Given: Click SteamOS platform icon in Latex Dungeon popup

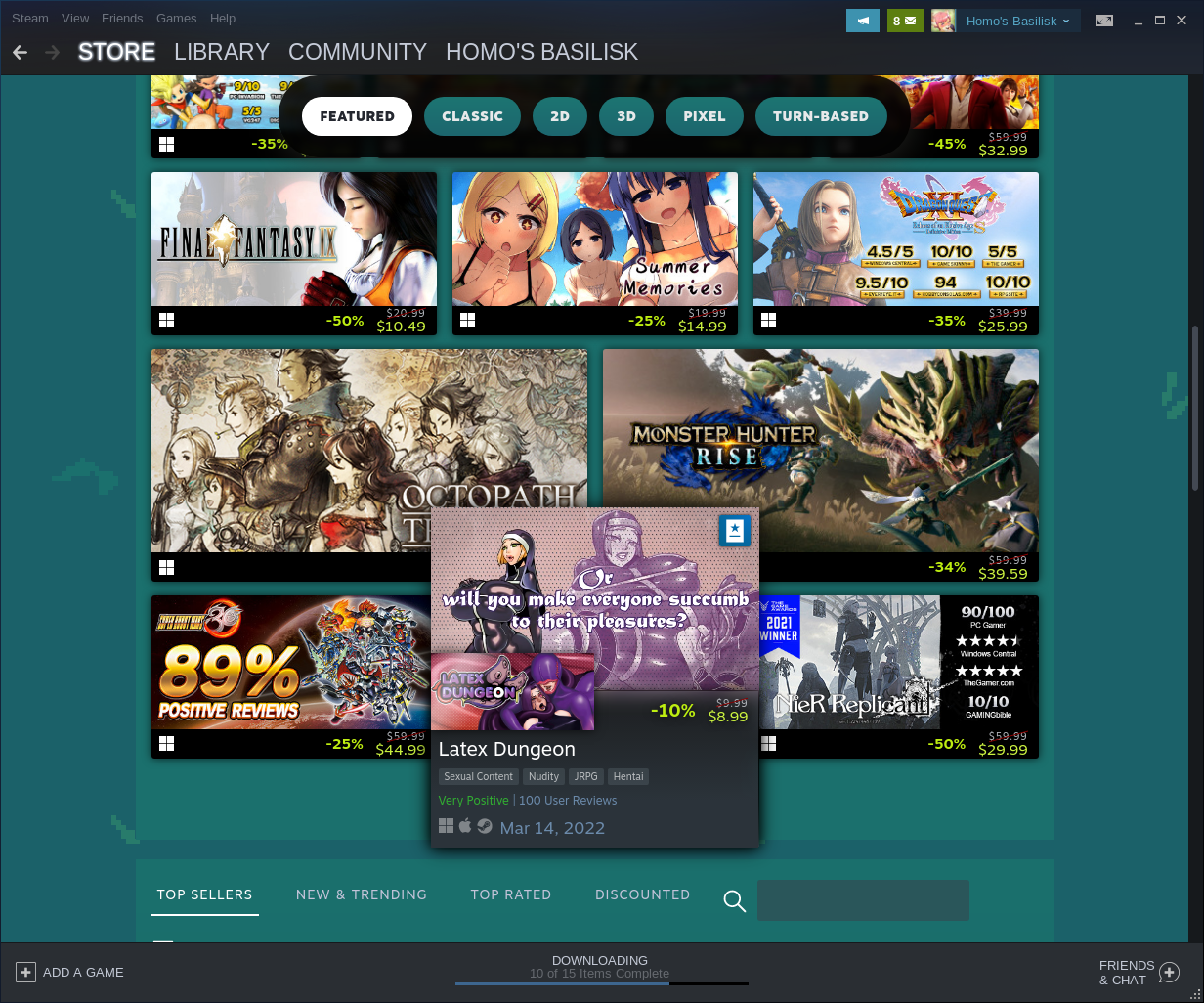Looking at the screenshot, I should click(485, 826).
